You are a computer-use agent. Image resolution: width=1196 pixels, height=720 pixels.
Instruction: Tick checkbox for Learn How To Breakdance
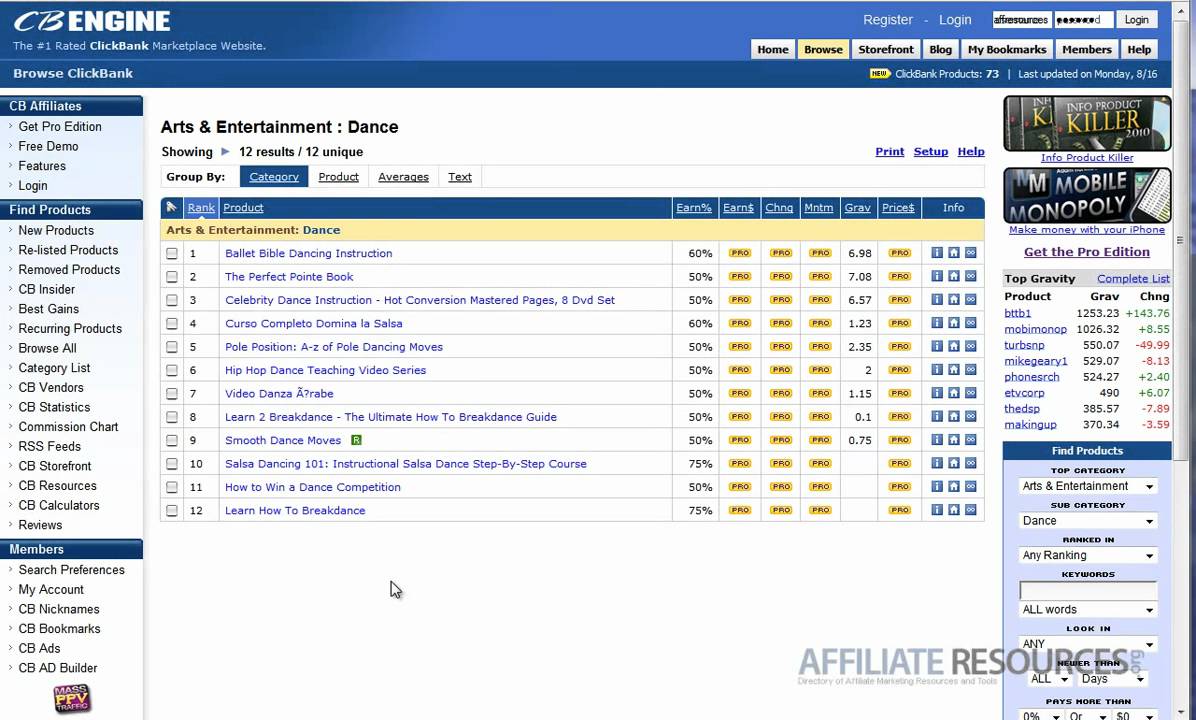(172, 510)
